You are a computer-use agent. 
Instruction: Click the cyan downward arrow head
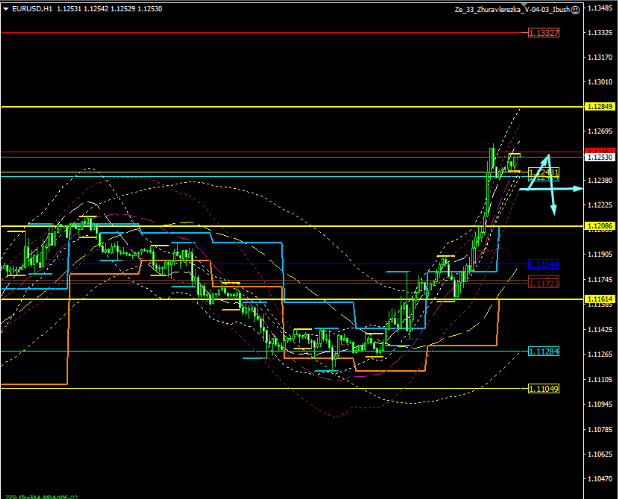click(x=554, y=211)
